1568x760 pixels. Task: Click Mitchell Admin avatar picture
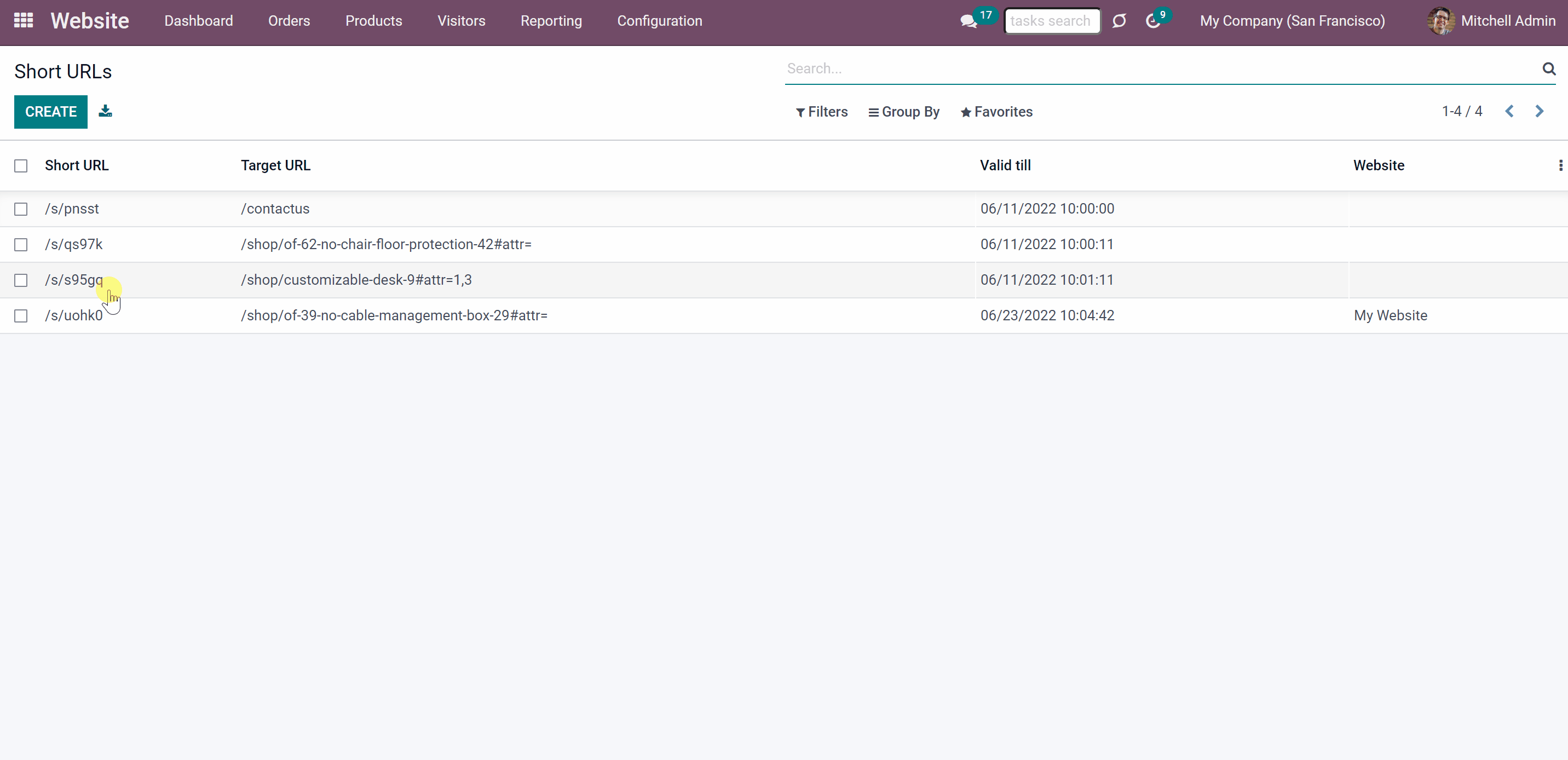point(1441,21)
